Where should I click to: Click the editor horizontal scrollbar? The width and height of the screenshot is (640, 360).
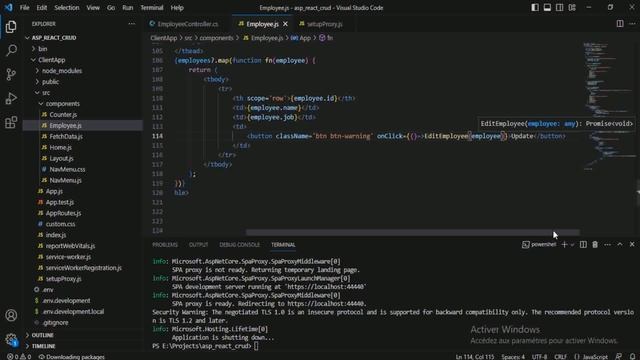(412, 232)
